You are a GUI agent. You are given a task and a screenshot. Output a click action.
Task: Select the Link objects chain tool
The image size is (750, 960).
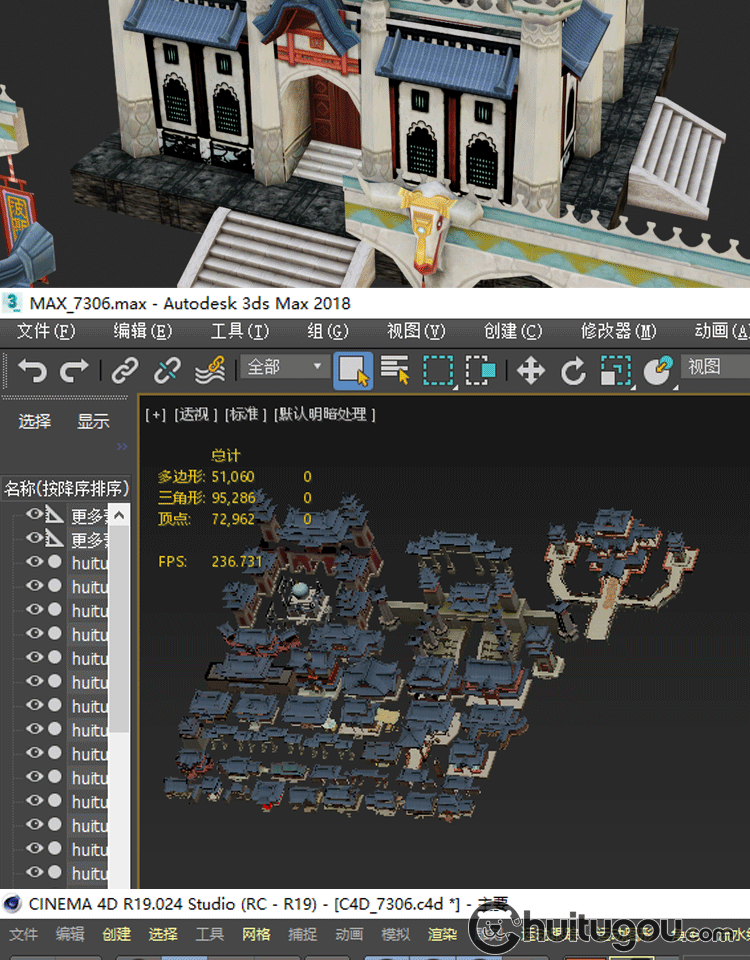tap(124, 370)
